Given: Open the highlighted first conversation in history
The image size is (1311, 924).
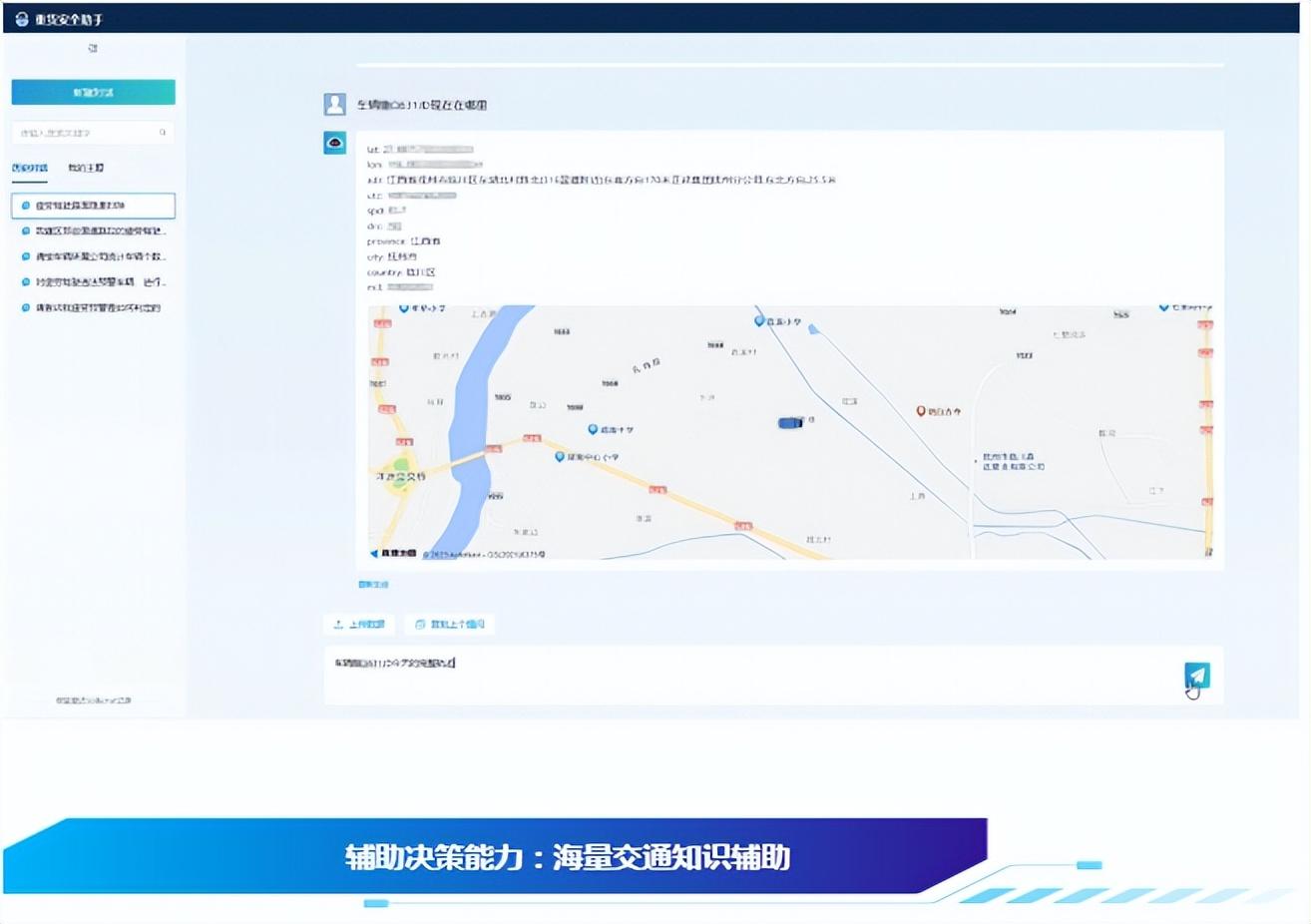Looking at the screenshot, I should [x=93, y=206].
